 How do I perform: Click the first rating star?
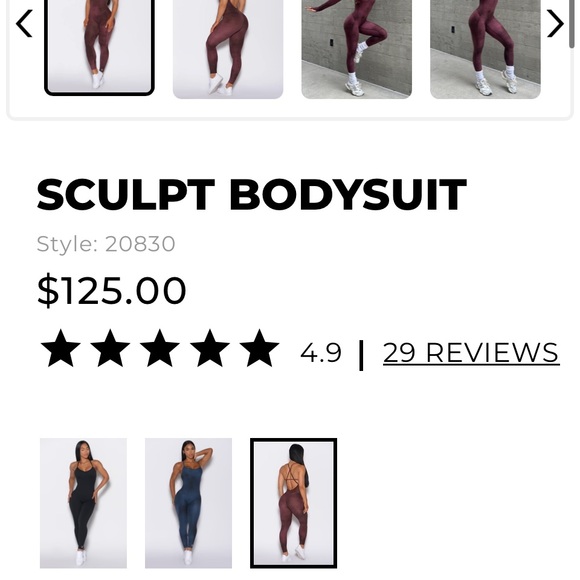coord(61,348)
